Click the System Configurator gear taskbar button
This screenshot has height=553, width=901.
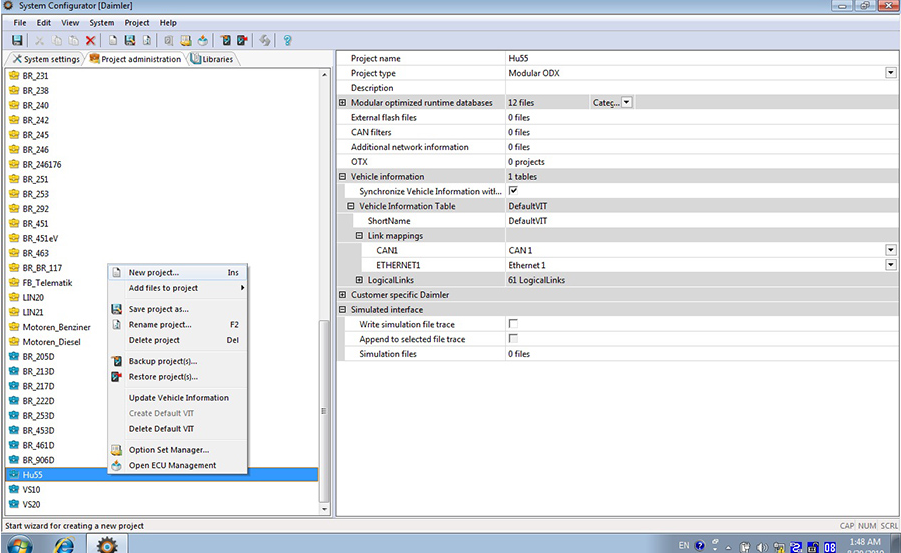[x=107, y=544]
